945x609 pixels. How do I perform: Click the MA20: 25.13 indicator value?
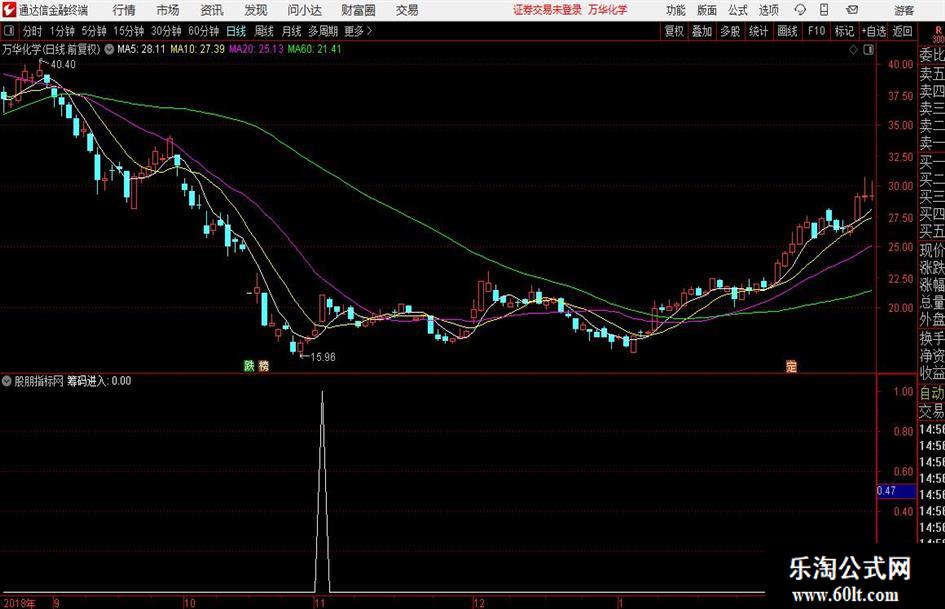pos(256,49)
